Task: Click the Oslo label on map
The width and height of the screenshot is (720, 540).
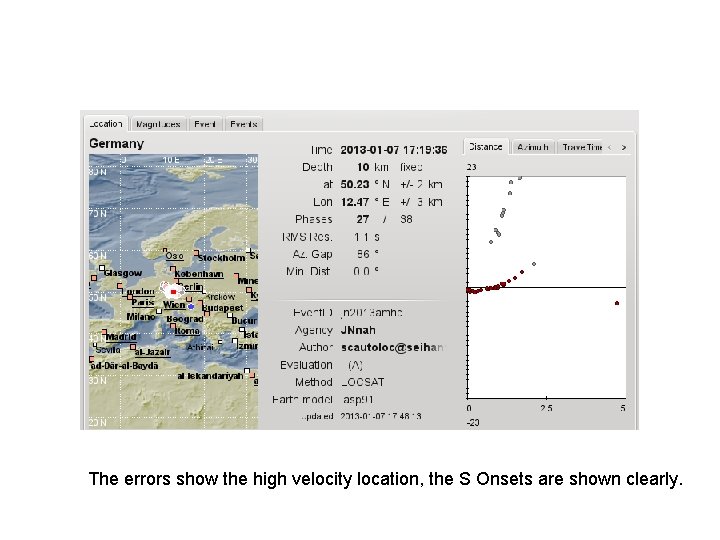Action: [174, 256]
